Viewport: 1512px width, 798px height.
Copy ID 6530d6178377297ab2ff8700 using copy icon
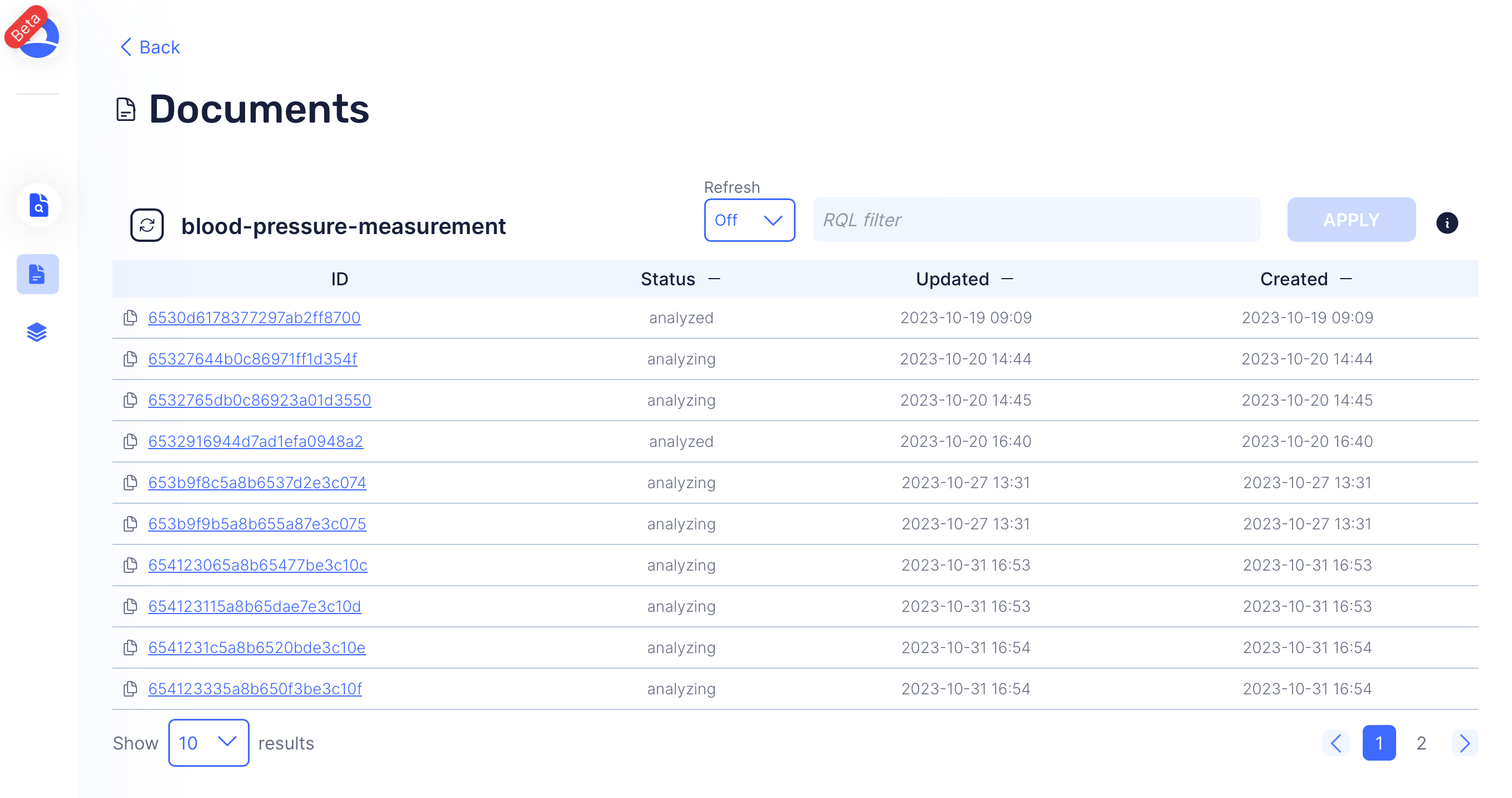pyautogui.click(x=130, y=318)
